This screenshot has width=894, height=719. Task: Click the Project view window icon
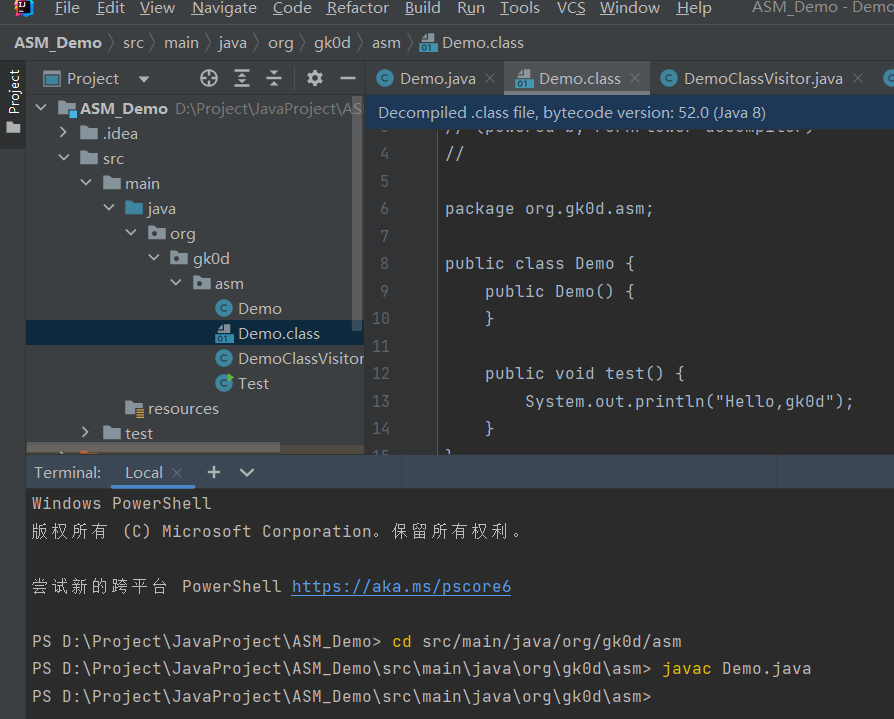tap(52, 78)
